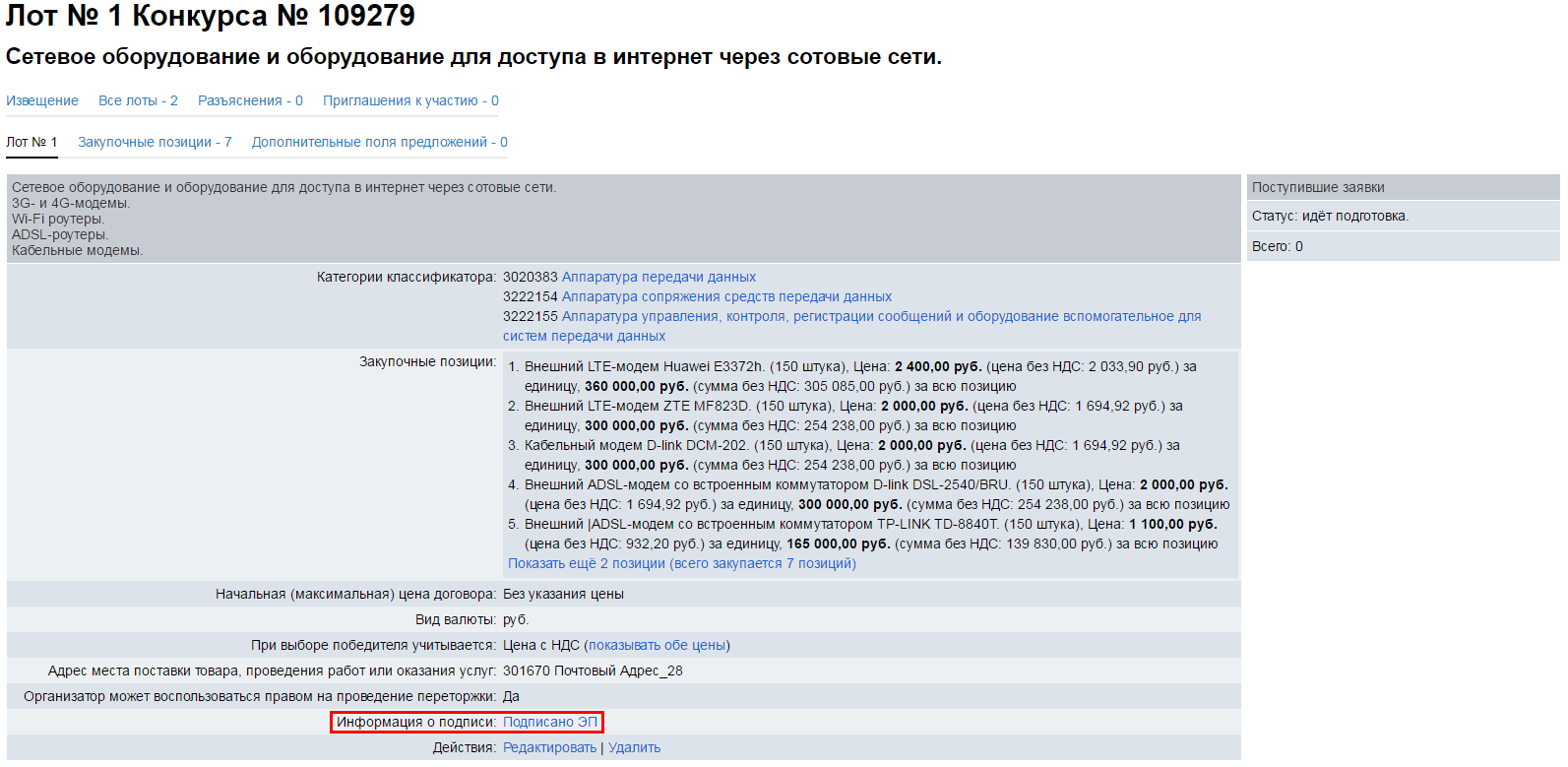Open Дополнительные поля предложений - 0 tab

click(379, 142)
